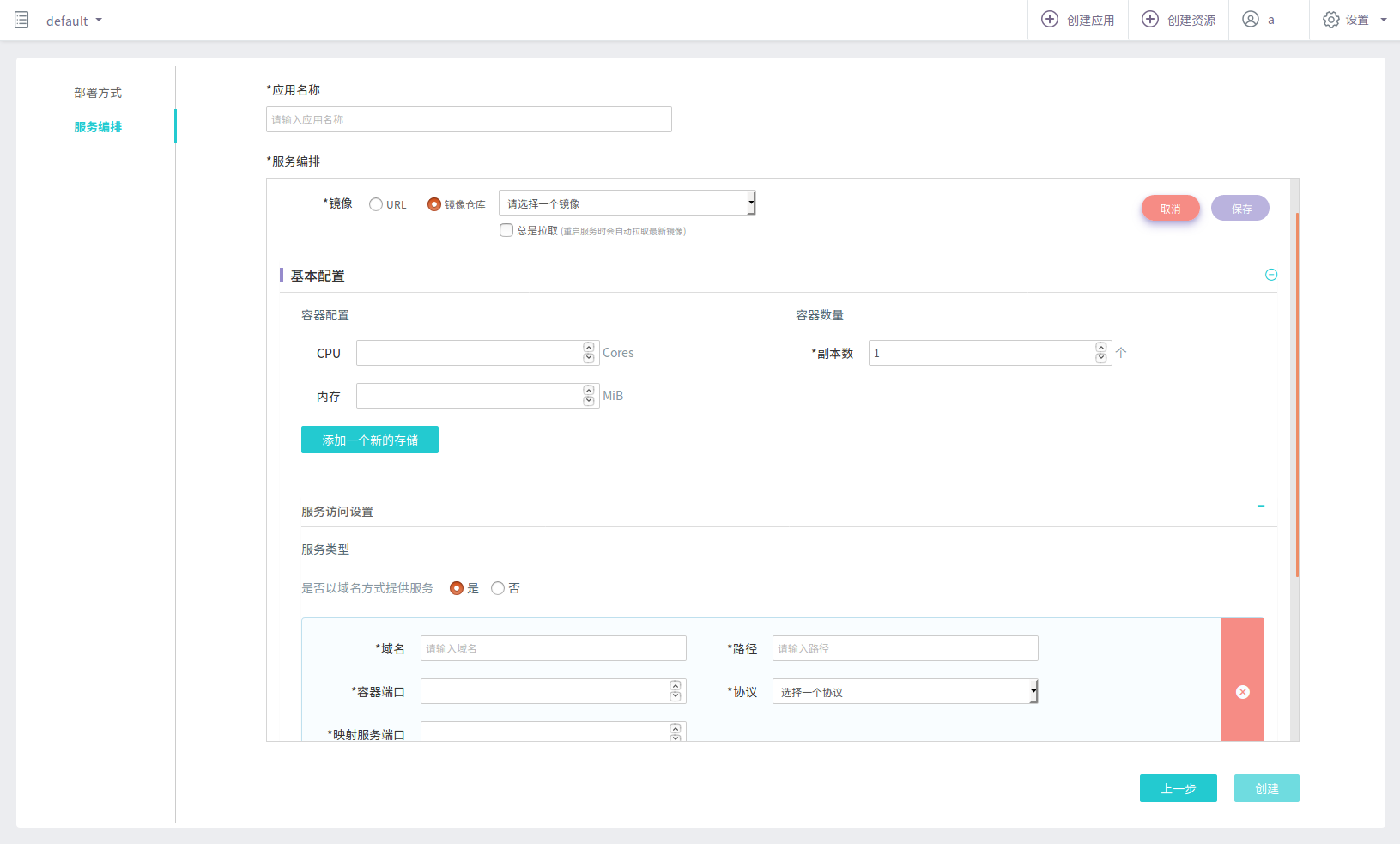This screenshot has width=1400, height=844.
Task: Open the 请选择一个镜像 dropdown
Action: point(627,203)
